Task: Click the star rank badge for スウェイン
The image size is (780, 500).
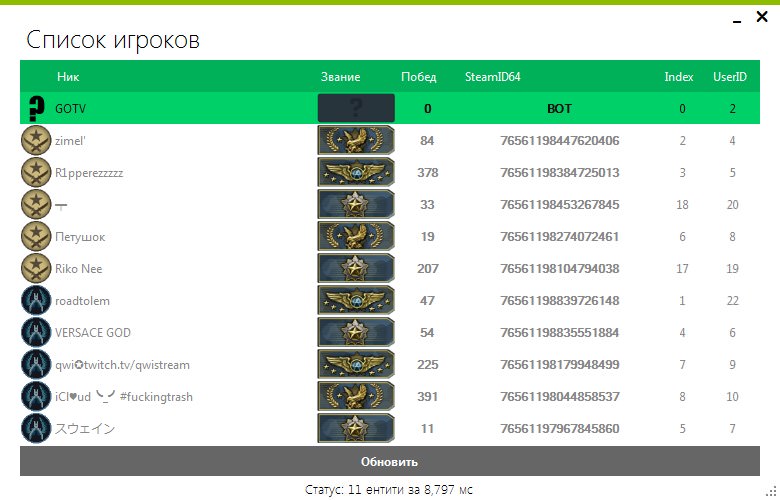Action: (356, 428)
